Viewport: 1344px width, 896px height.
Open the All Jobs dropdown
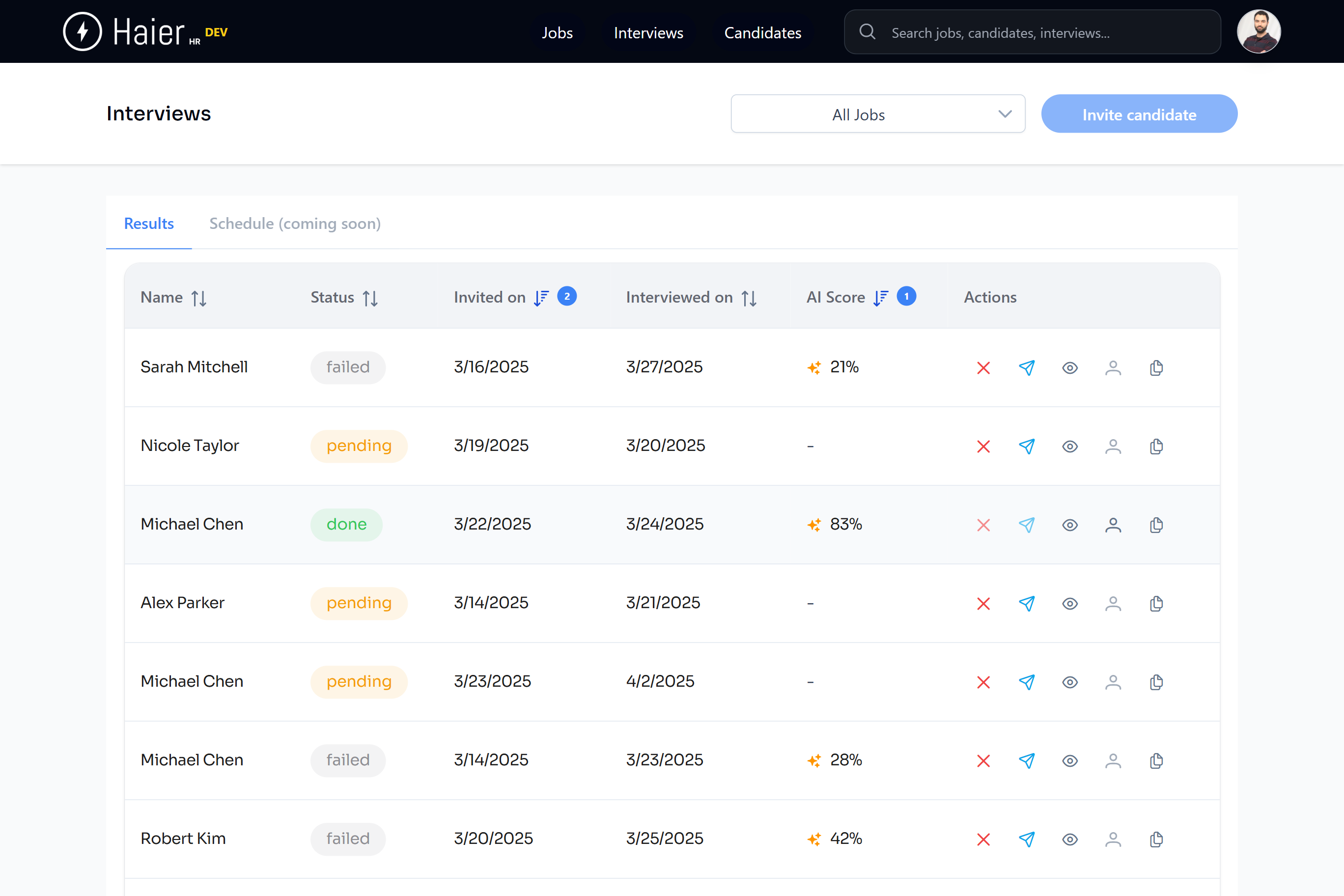tap(877, 114)
